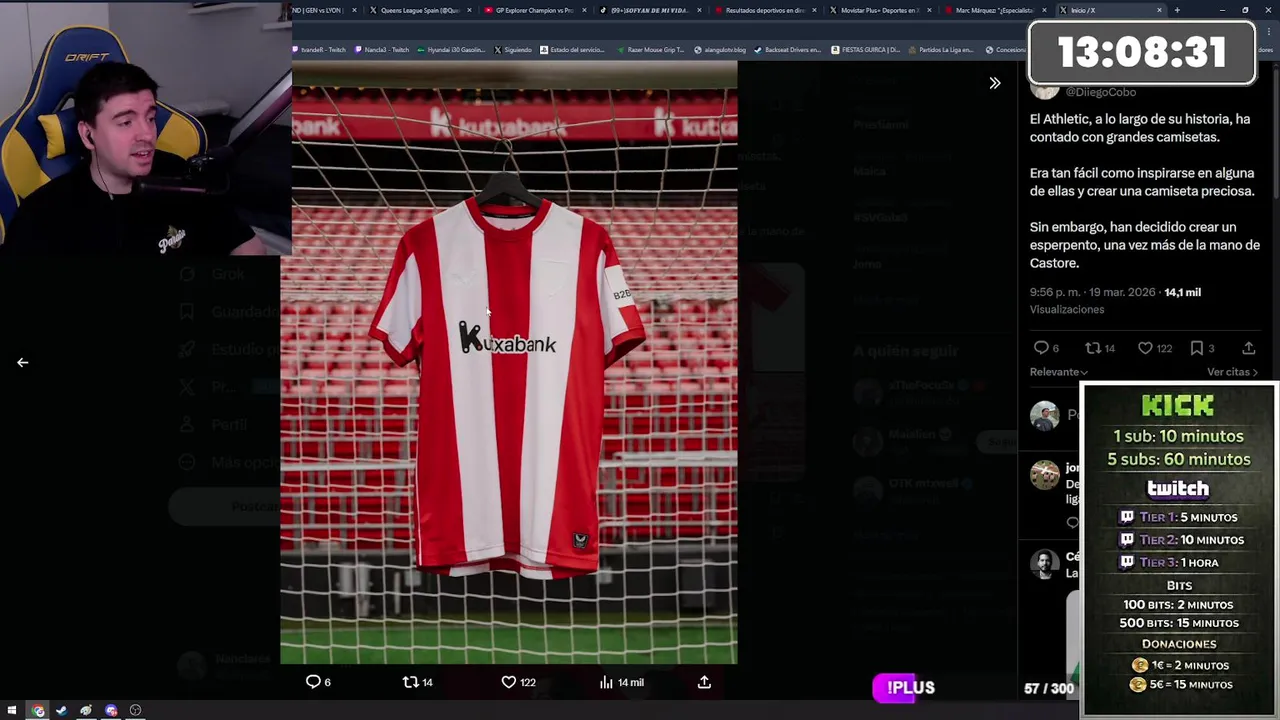Click 14,1 mil Visualizaciones text

(1115, 301)
